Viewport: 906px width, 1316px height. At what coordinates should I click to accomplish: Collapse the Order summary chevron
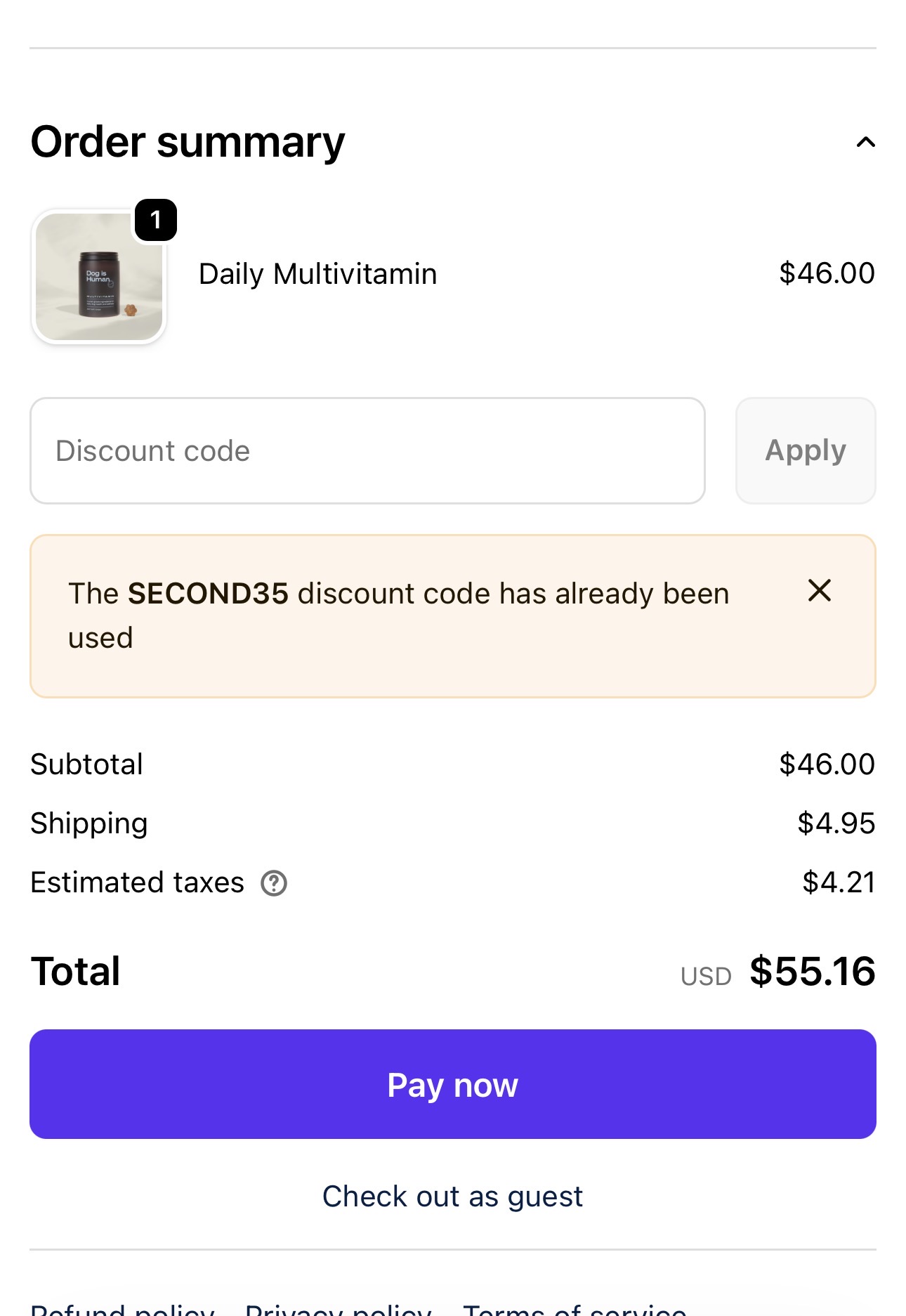[865, 143]
